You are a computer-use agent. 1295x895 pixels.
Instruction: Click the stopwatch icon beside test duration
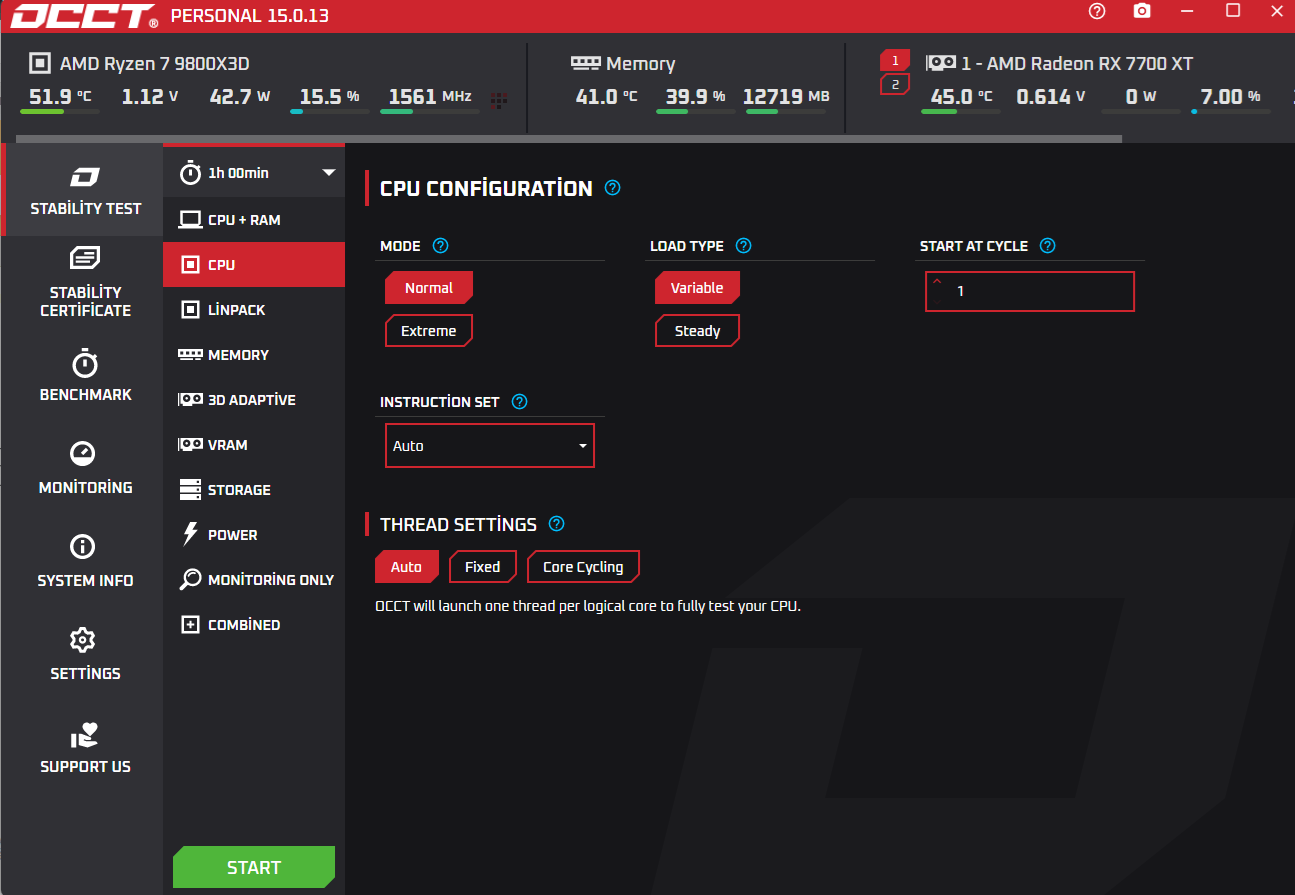(190, 173)
